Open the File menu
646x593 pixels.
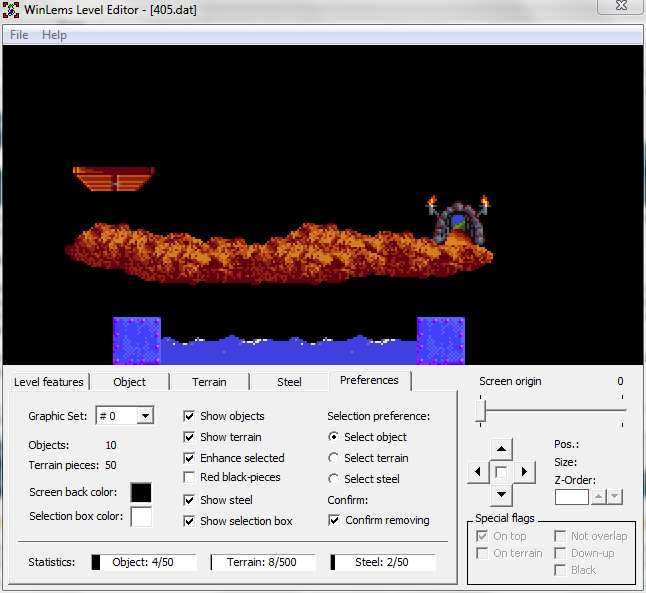pyautogui.click(x=19, y=35)
